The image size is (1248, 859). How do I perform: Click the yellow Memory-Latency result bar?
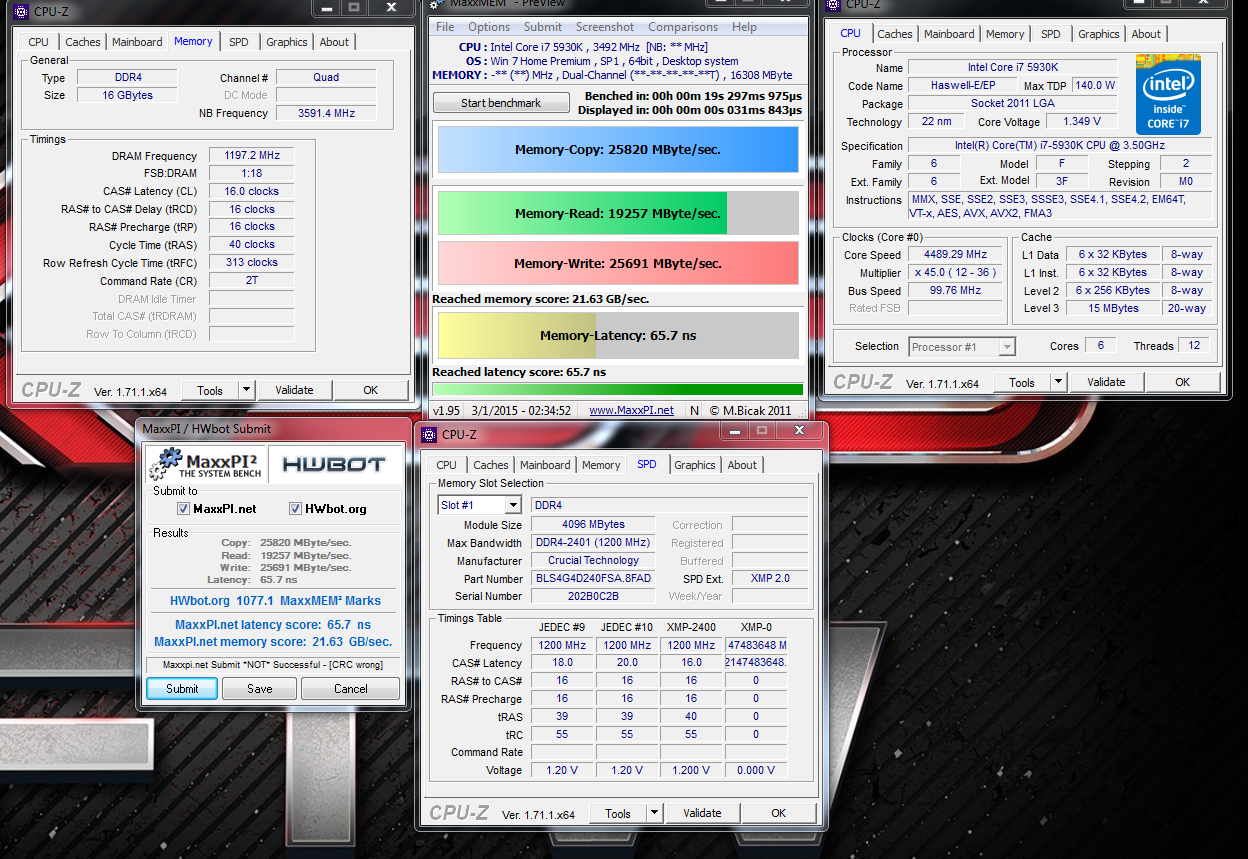point(618,335)
